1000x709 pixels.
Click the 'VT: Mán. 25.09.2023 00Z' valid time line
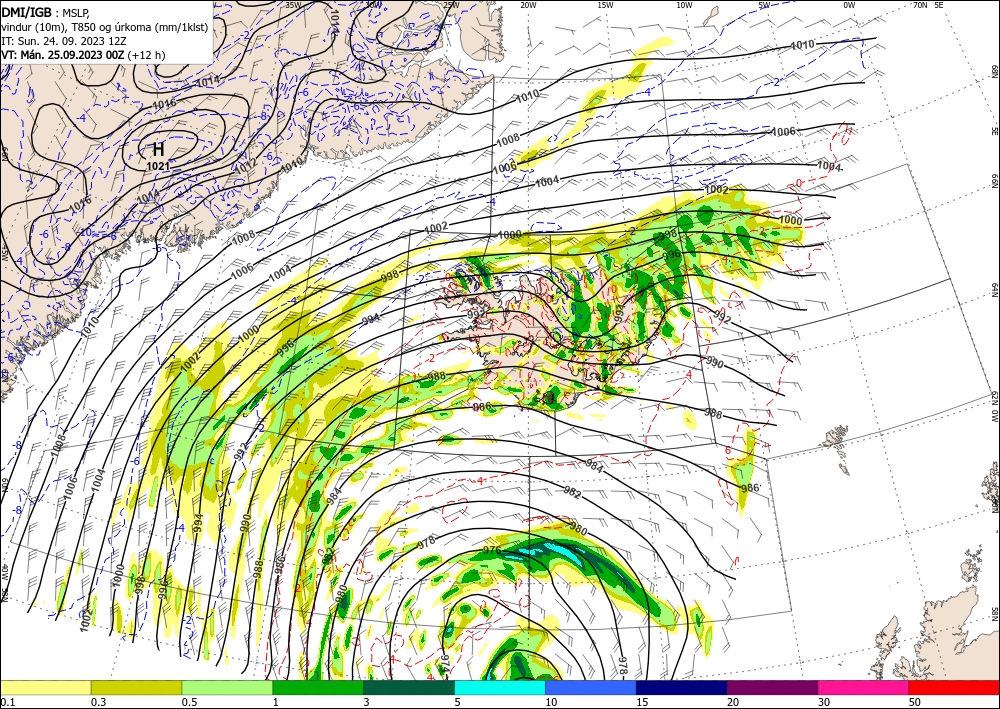point(63,55)
